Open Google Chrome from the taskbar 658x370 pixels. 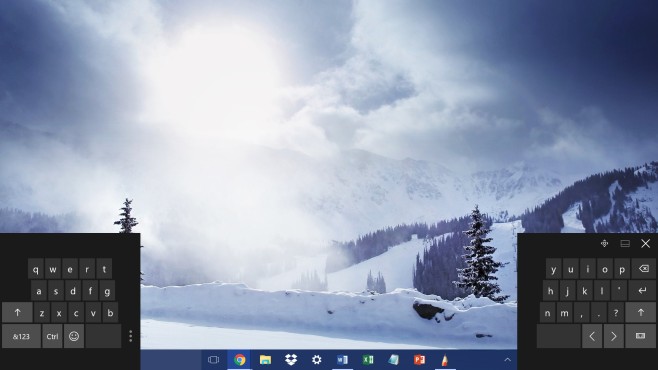pyautogui.click(x=240, y=360)
